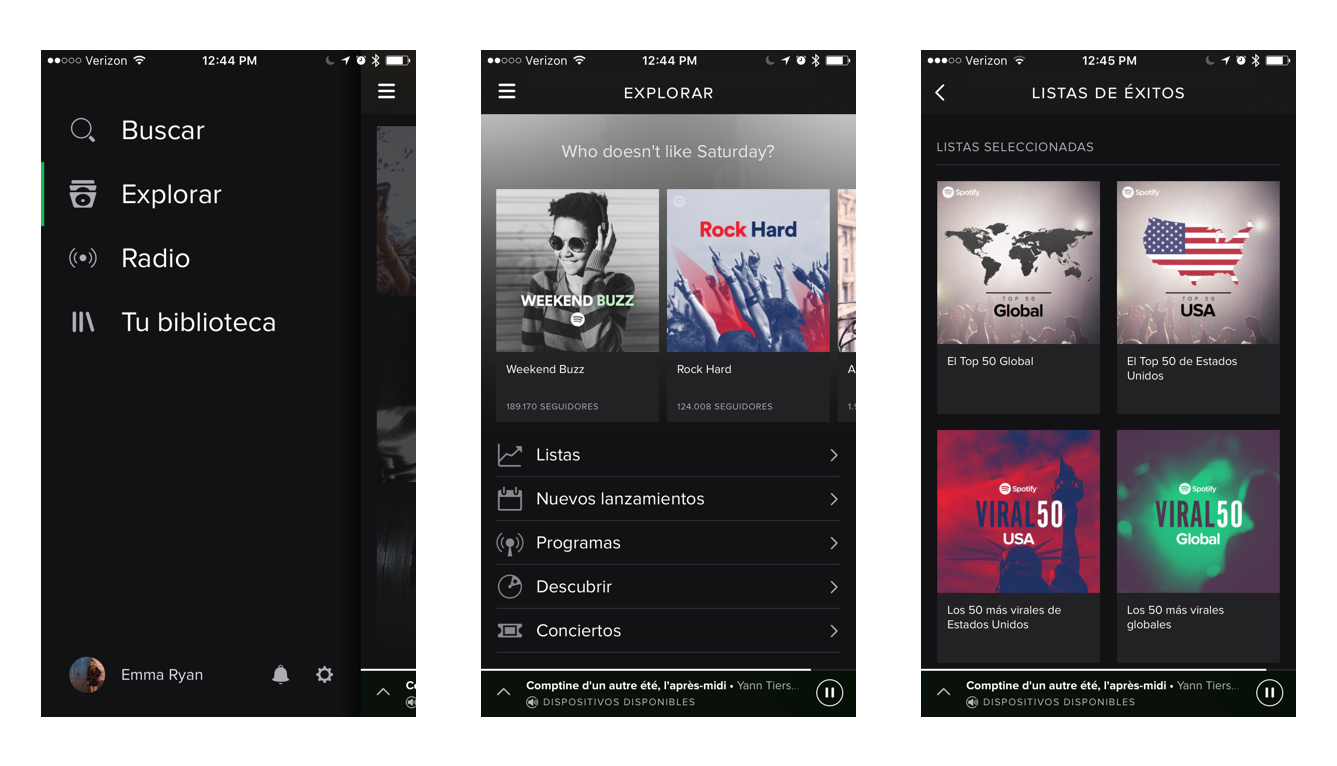Tap the LISTAS SELECCIONADAS section header

[1015, 147]
